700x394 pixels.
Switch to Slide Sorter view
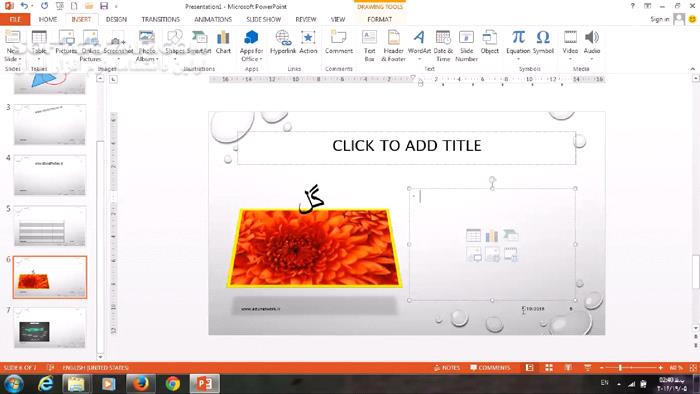(549, 368)
